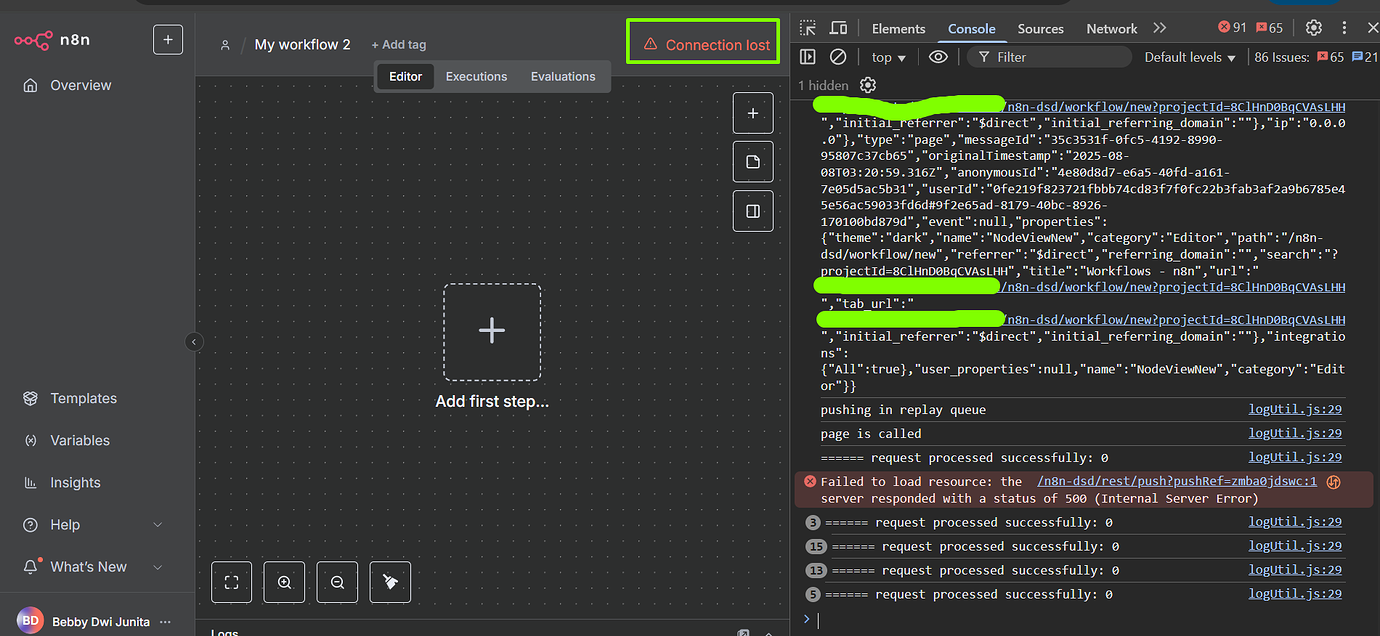Open the 'Default levels' dropdown

1188,57
